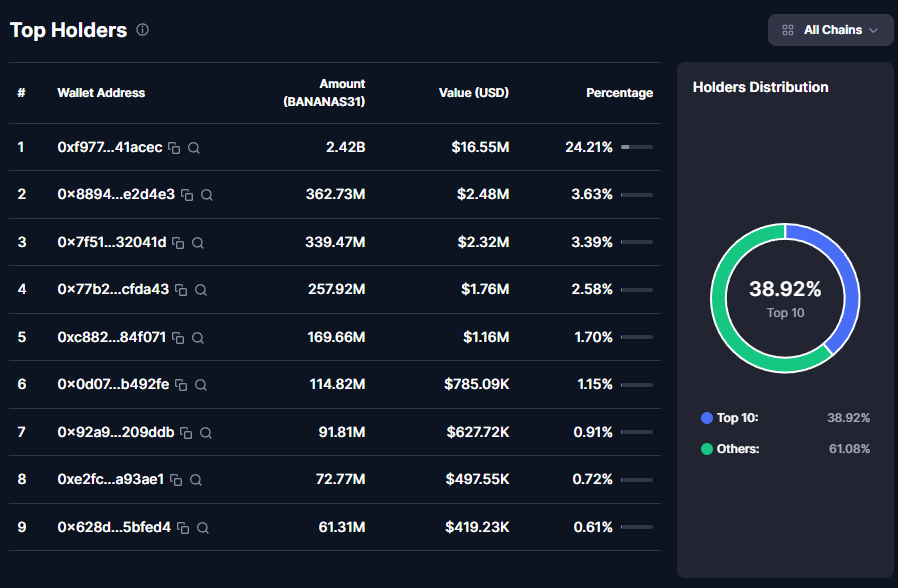
Task: Toggle Others legend item in chart
Action: 737,449
